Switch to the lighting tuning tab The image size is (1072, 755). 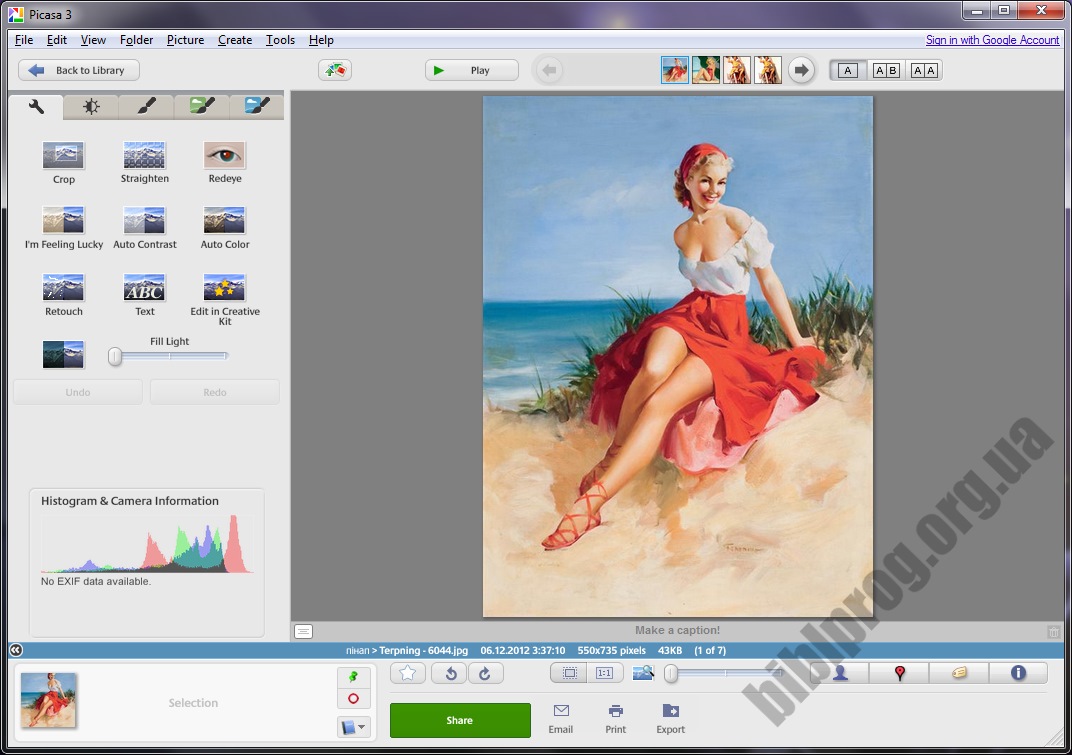click(x=91, y=106)
